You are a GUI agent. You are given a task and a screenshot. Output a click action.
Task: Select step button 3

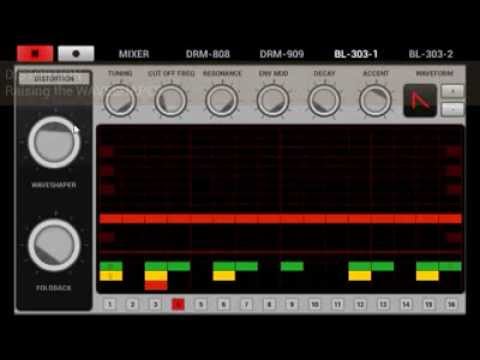[155, 304]
